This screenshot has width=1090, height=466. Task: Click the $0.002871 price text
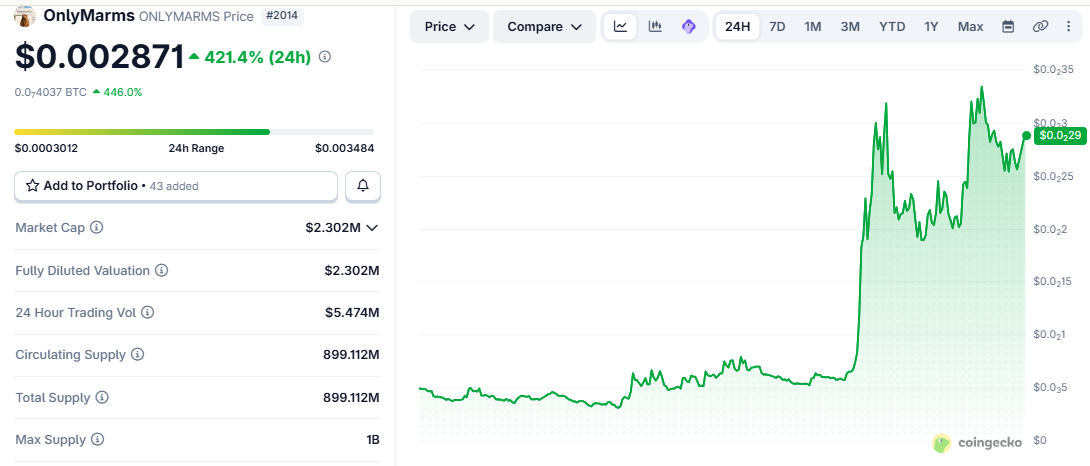point(99,57)
